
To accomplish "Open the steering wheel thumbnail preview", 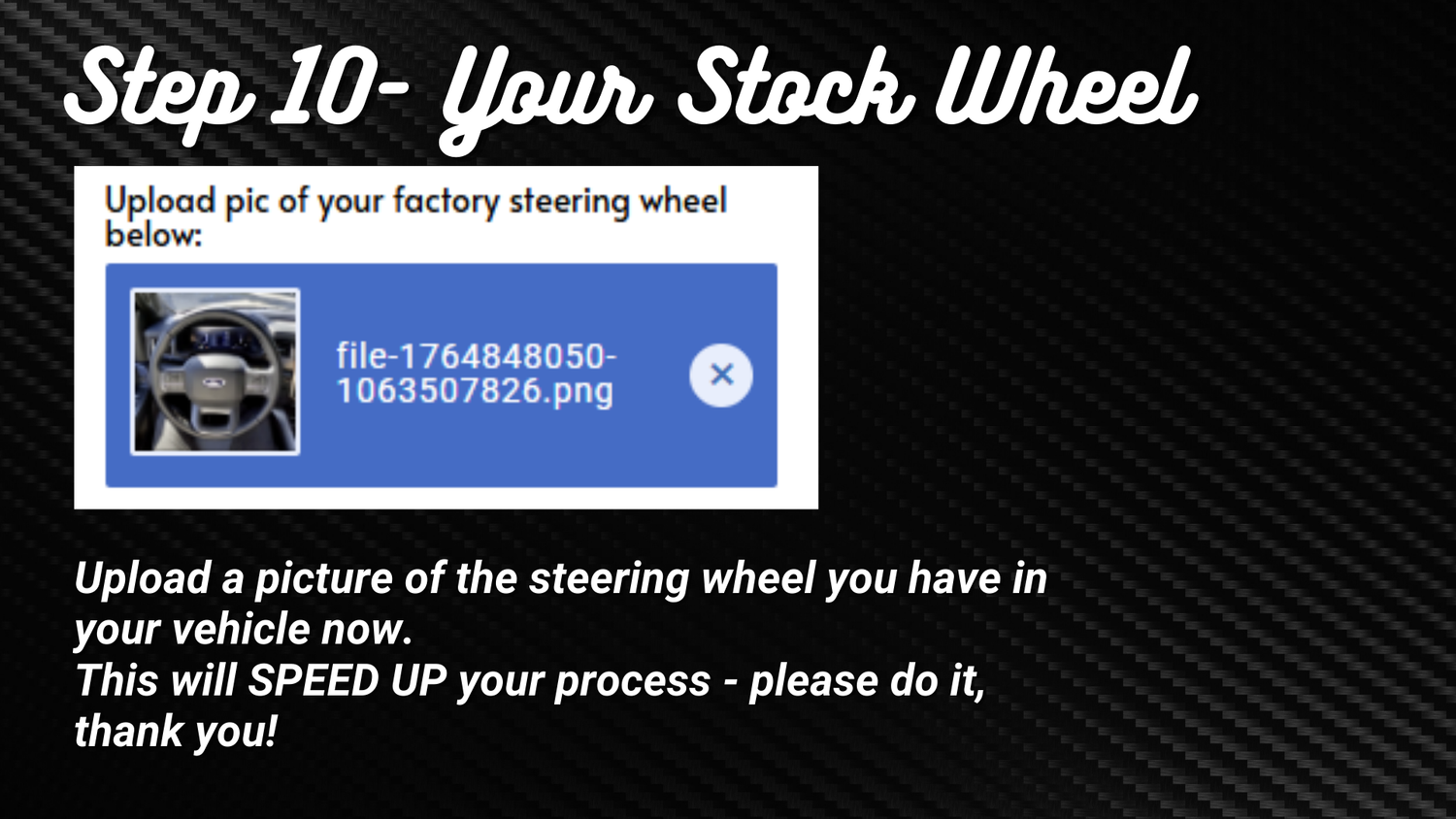I will [x=215, y=372].
